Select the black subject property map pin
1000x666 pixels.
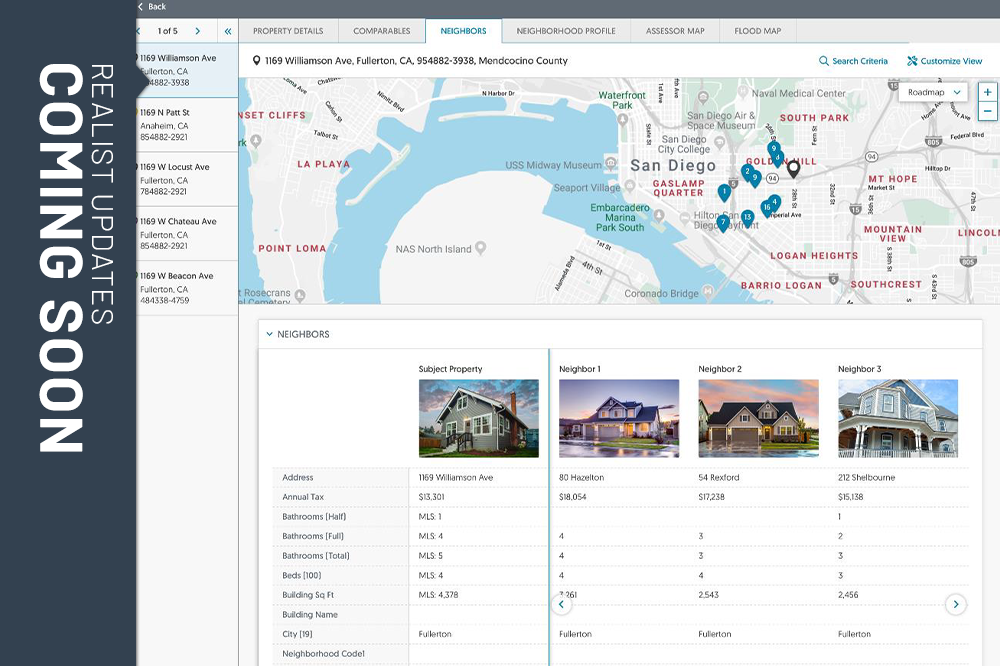point(793,169)
